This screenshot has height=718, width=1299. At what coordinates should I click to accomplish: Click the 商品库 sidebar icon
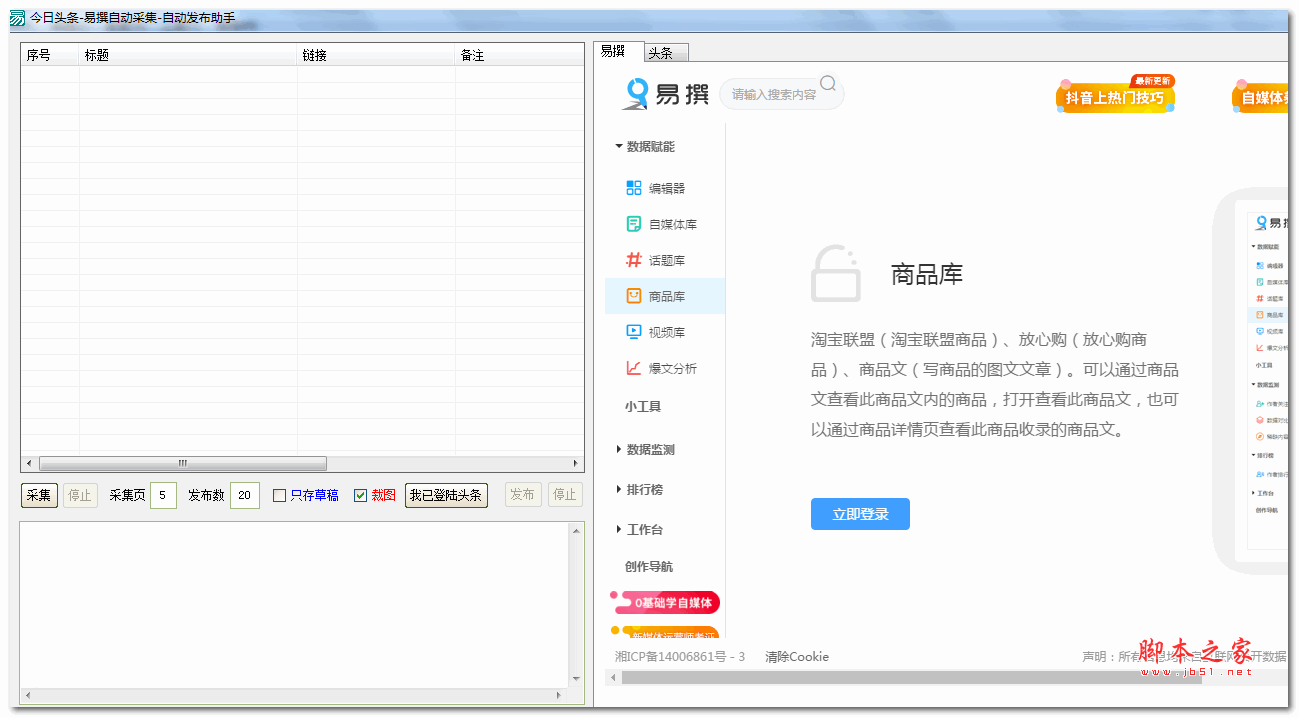pyautogui.click(x=634, y=296)
